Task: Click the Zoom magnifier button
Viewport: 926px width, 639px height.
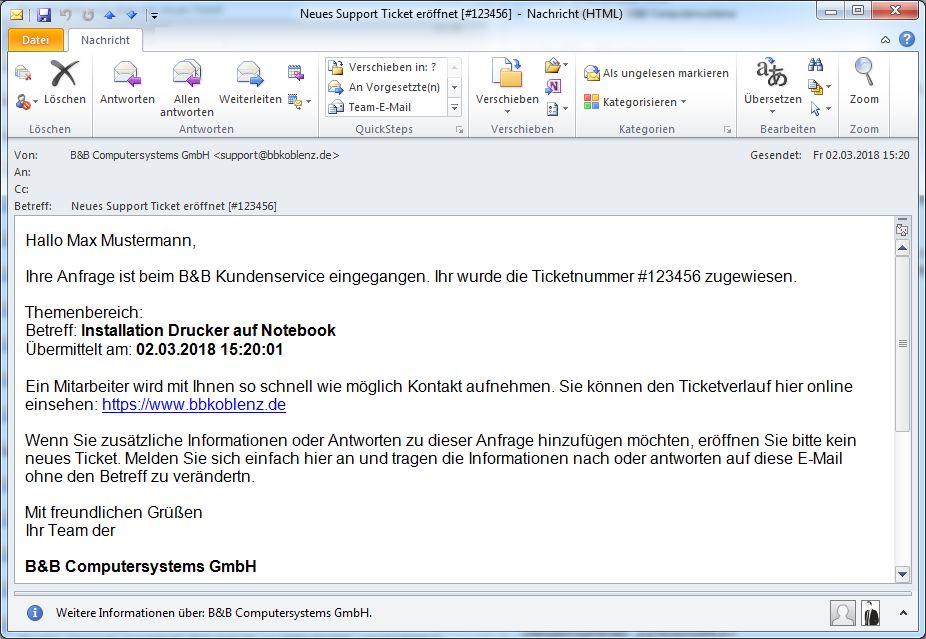Action: tap(864, 82)
